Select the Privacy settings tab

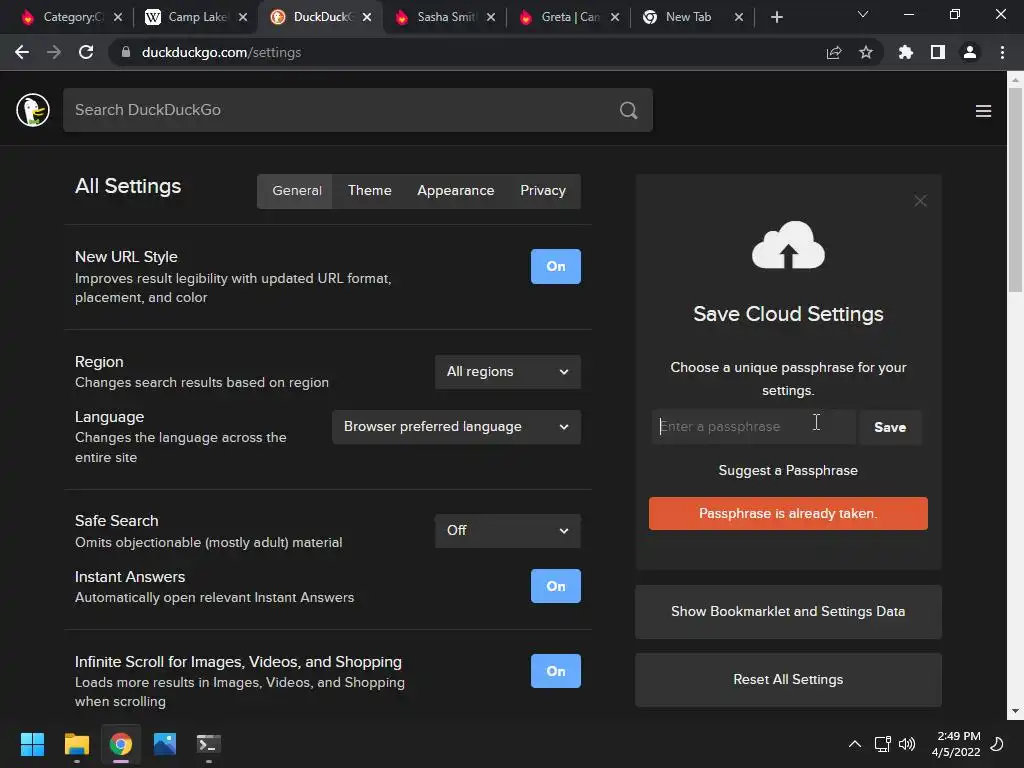point(543,191)
